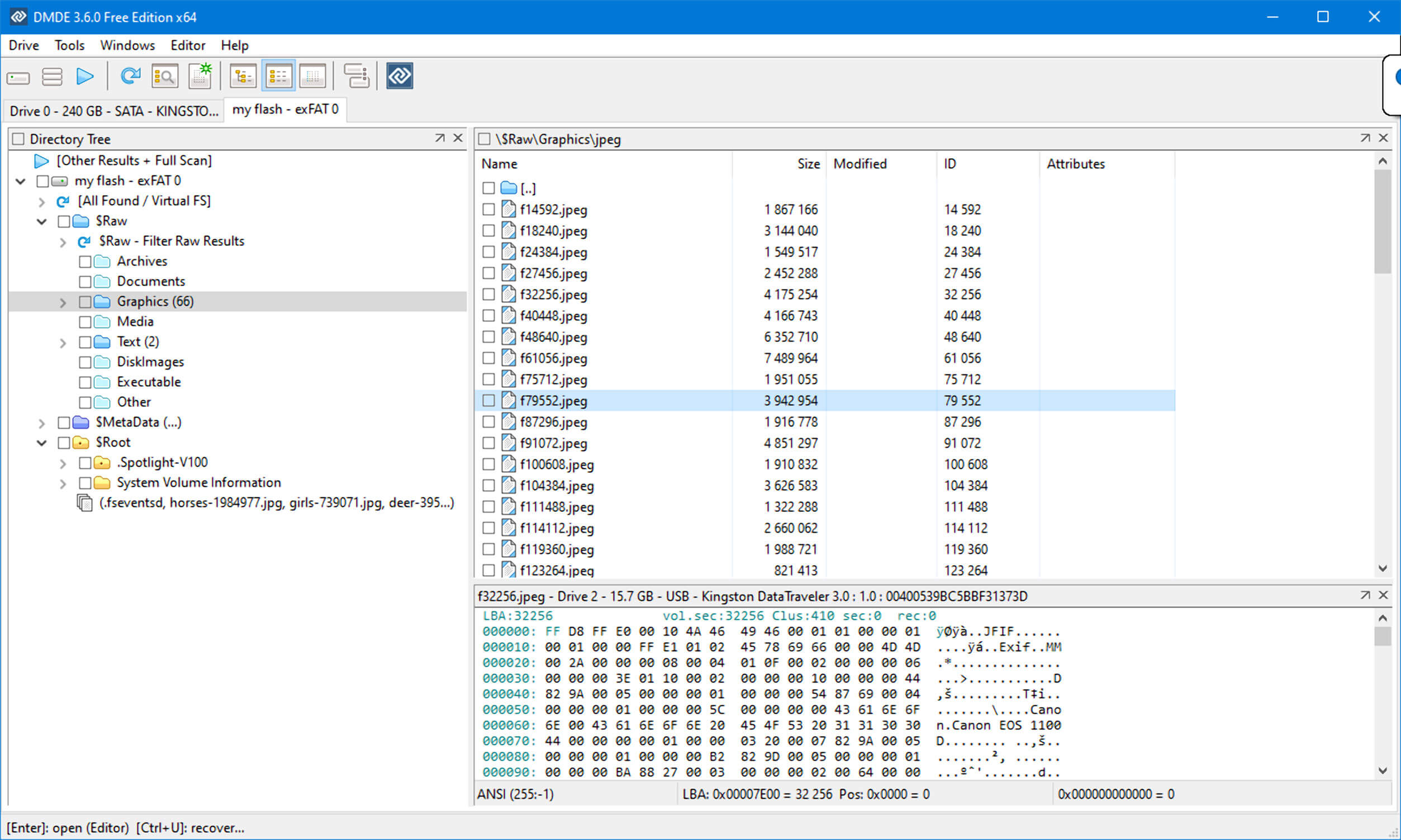Click the f14592.jpeg file icon

click(509, 210)
